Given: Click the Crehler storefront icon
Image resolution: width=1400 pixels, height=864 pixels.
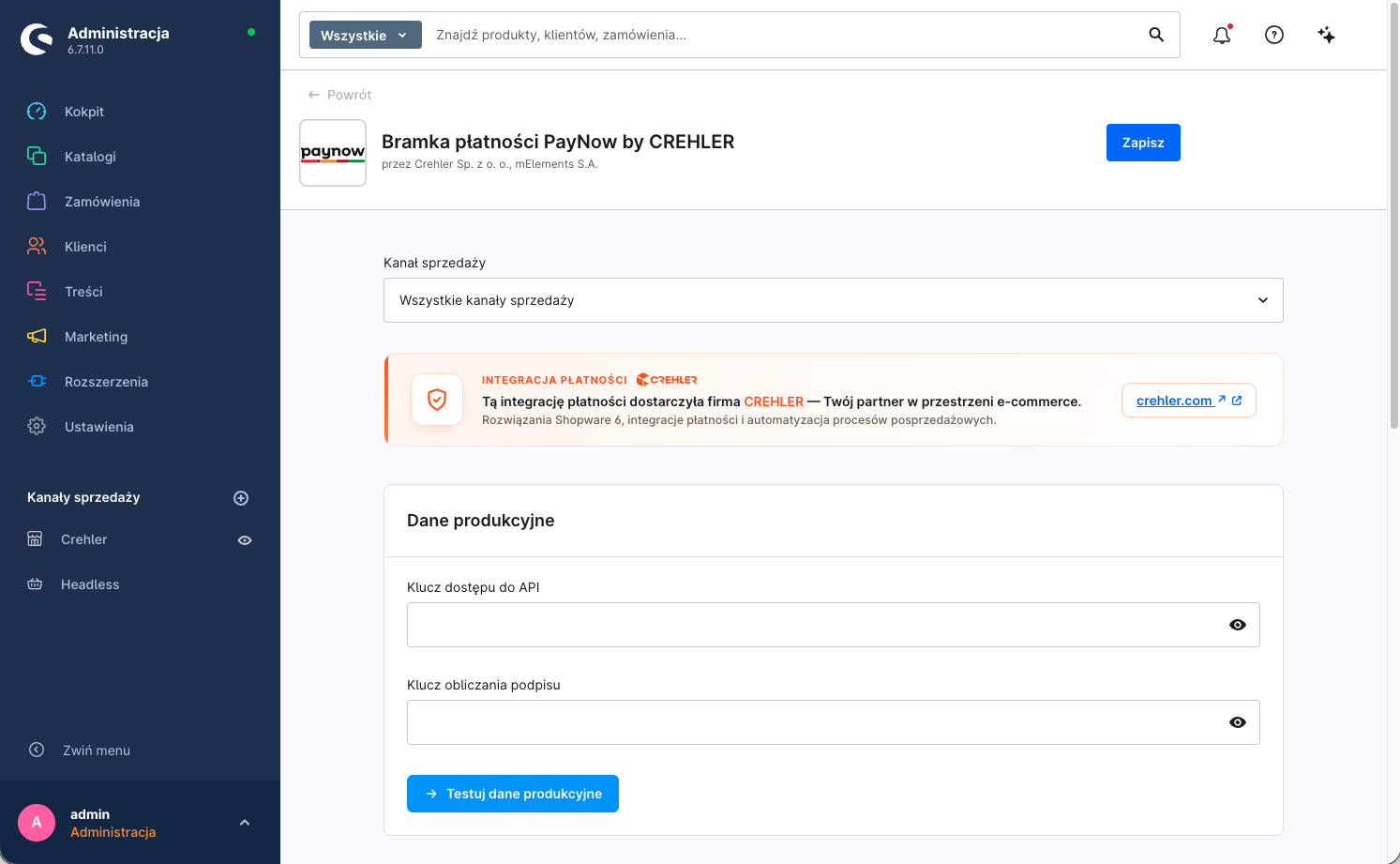Looking at the screenshot, I should [x=35, y=538].
